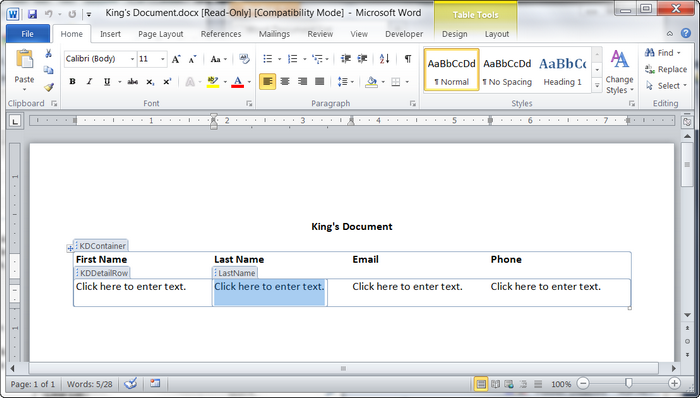Screen dimensions: 700x398
Task: Open the font size dropdown
Action: click(162, 59)
